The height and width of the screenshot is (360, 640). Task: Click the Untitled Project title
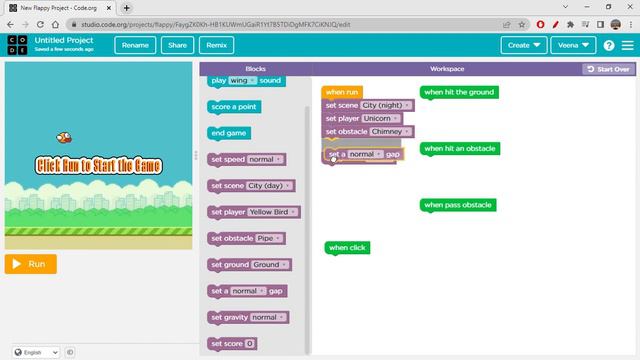(x=64, y=40)
